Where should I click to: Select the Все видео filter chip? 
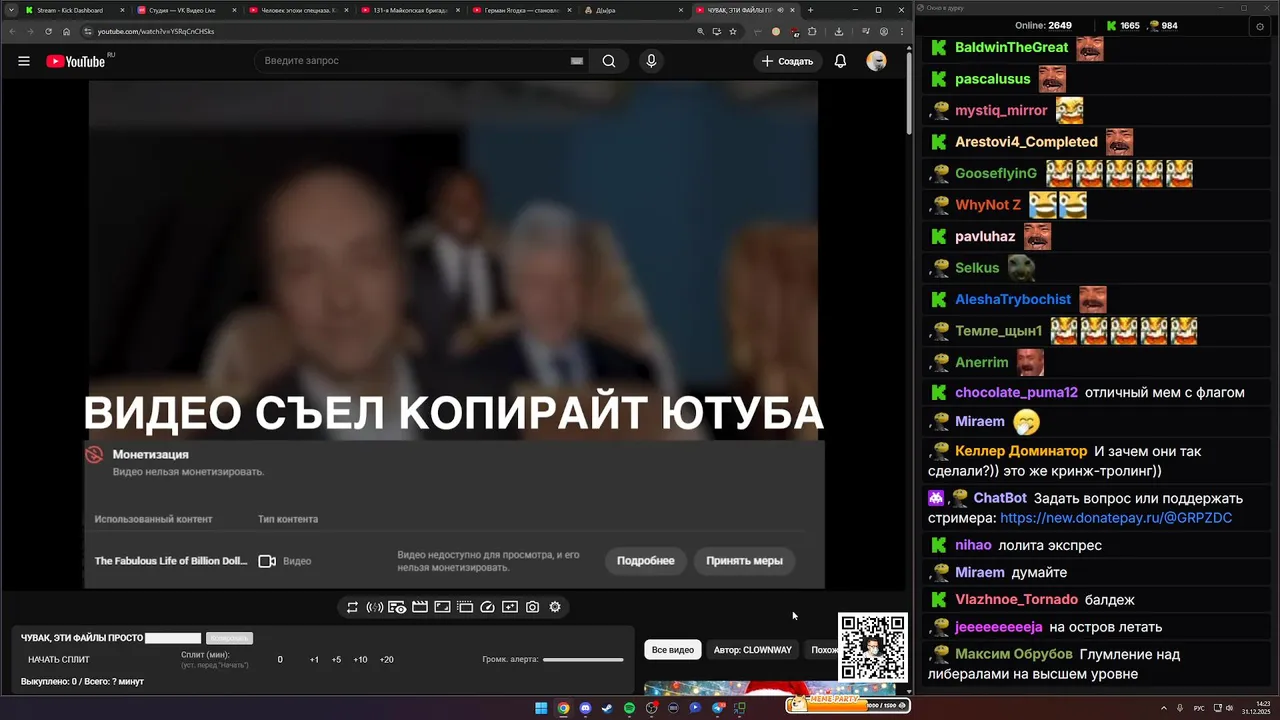pyautogui.click(x=673, y=650)
